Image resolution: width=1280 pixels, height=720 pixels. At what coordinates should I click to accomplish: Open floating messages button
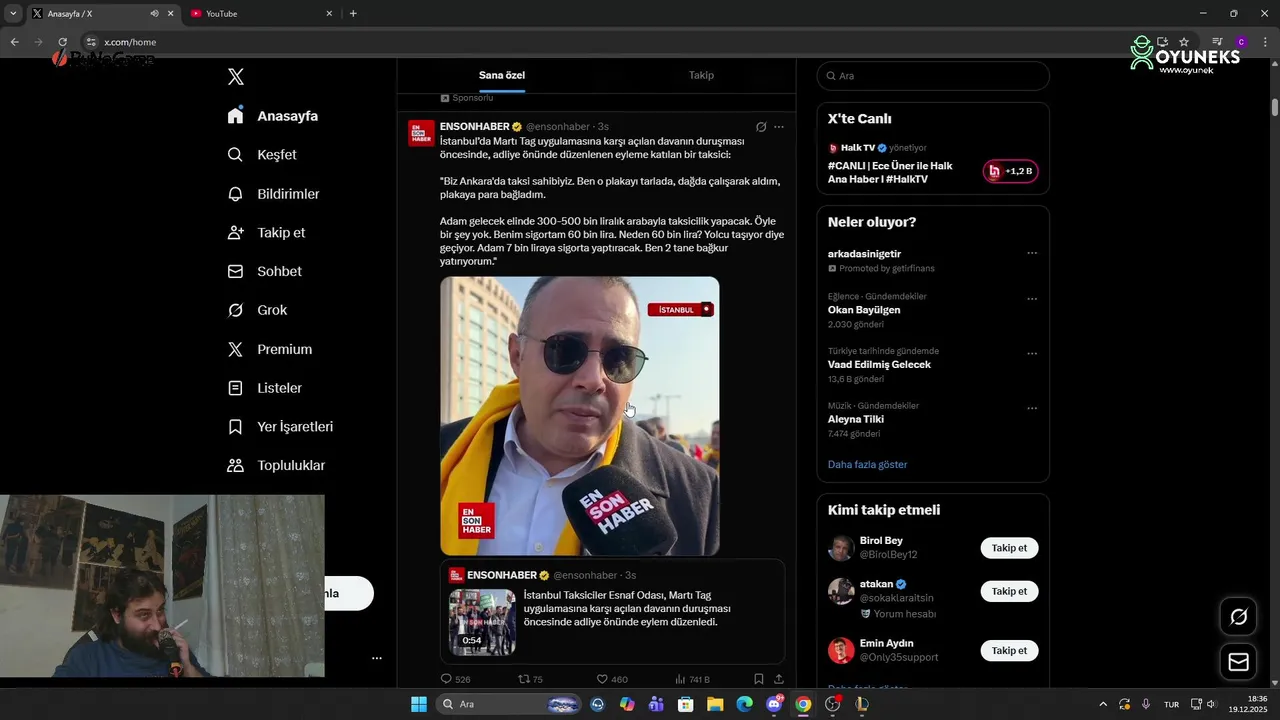click(x=1238, y=662)
